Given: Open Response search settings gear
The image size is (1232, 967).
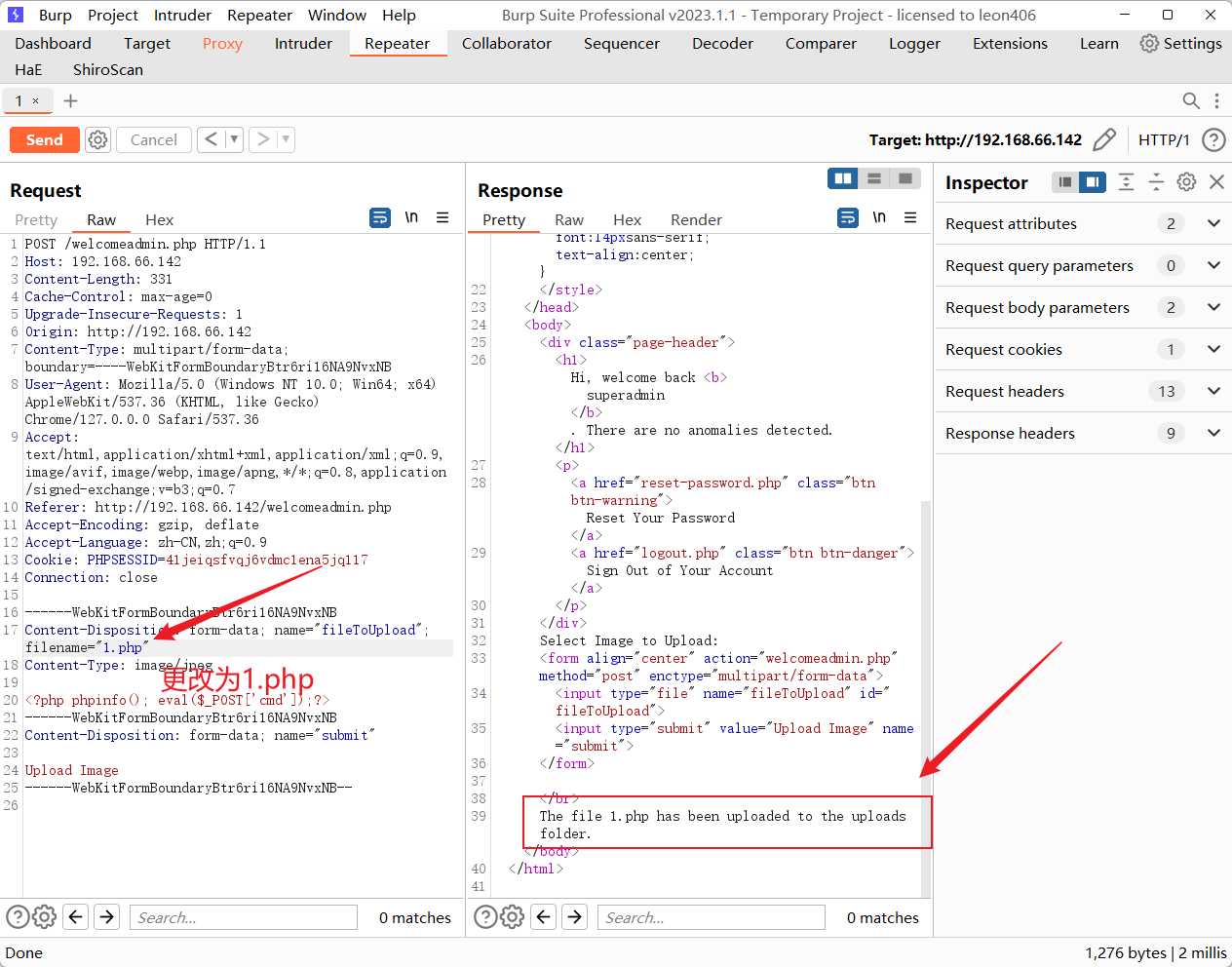Looking at the screenshot, I should [x=513, y=916].
